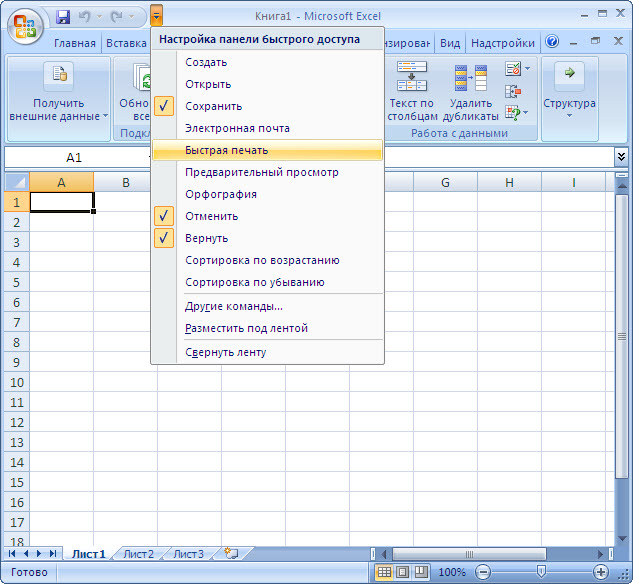Switch to Page Layout view icon
Screen dimensions: 633x584
(x=402, y=571)
